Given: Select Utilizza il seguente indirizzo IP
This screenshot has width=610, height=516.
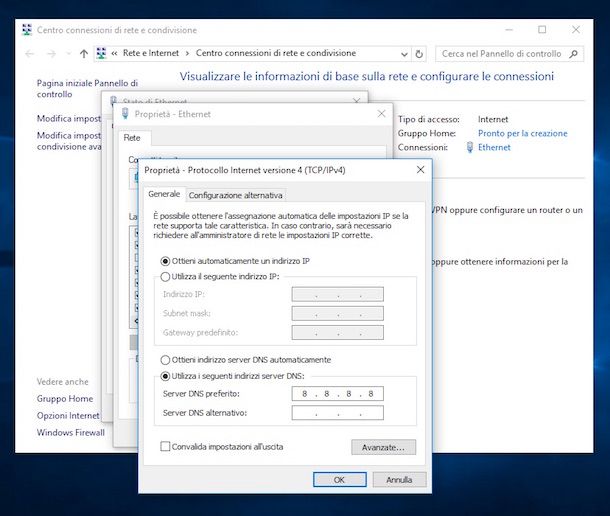Looking at the screenshot, I should click(x=165, y=275).
